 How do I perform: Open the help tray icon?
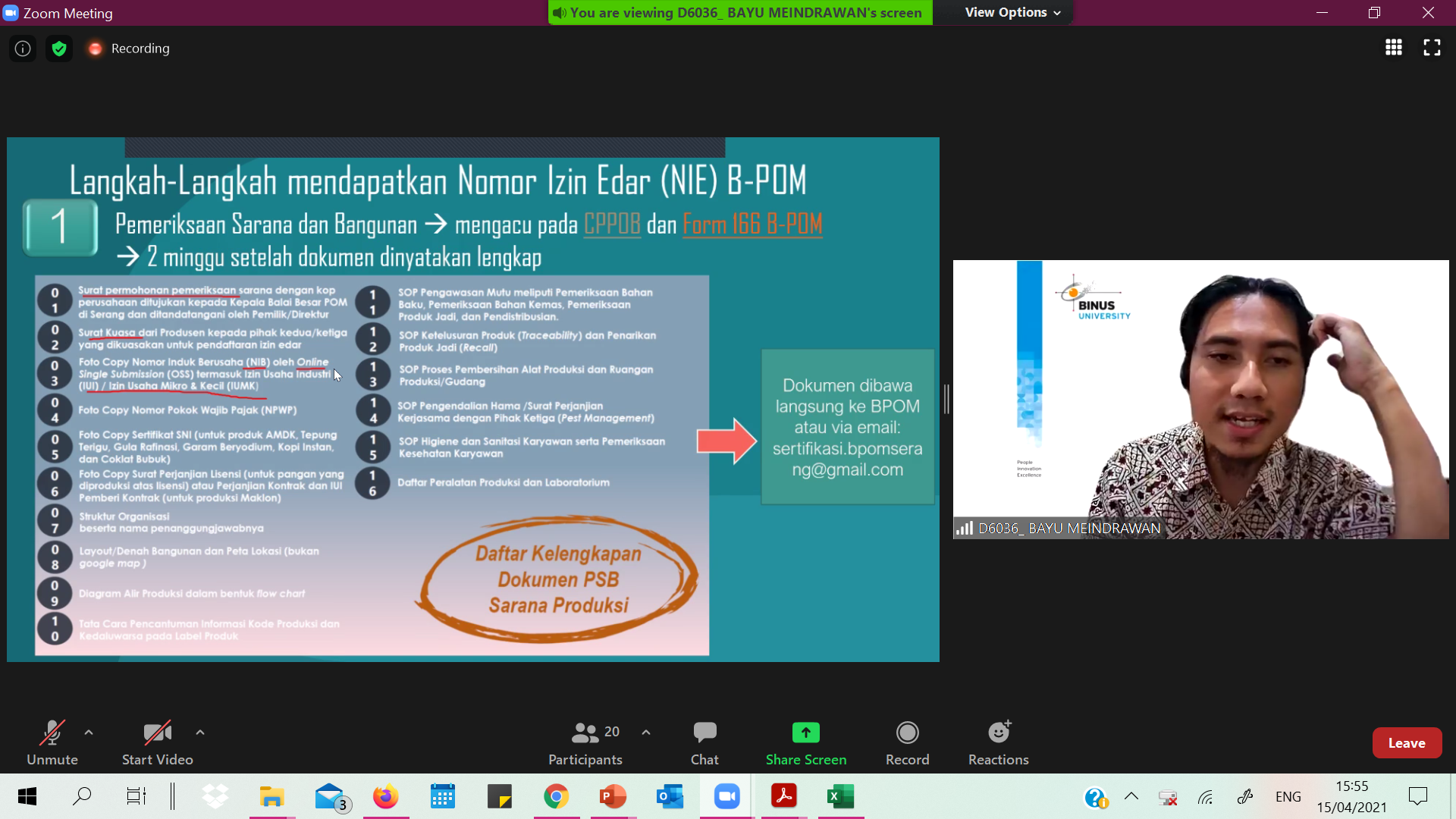[1096, 797]
